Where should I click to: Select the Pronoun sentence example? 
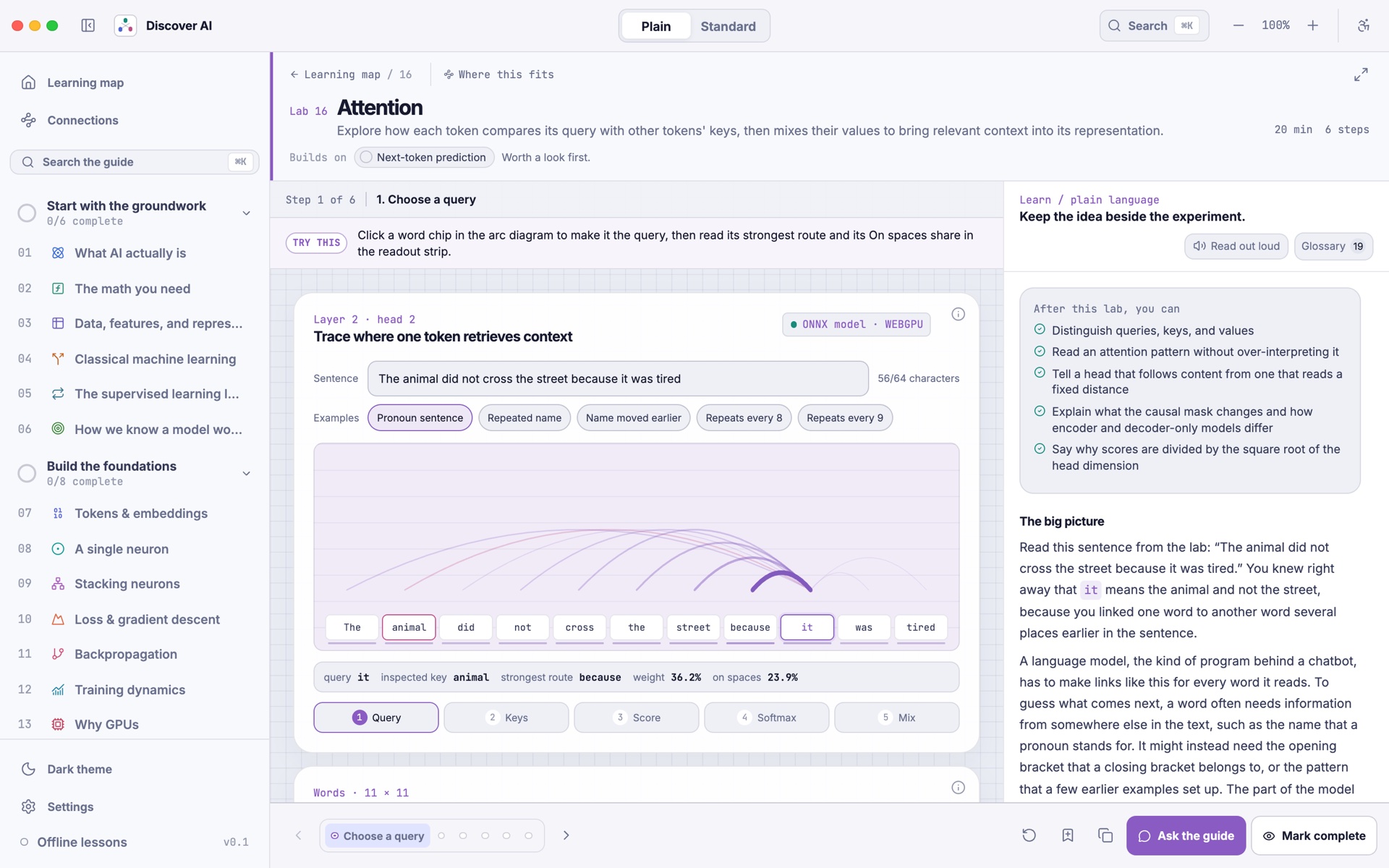point(420,417)
